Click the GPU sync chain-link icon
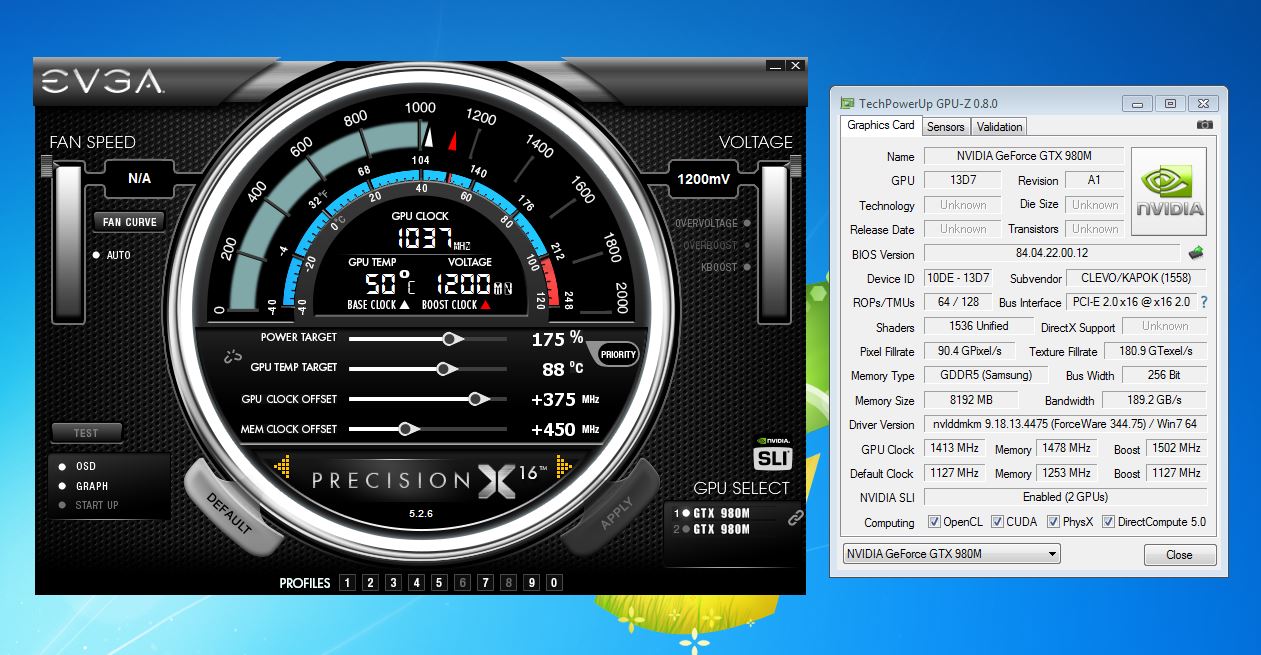Viewport: 1261px width, 655px height. point(796,518)
